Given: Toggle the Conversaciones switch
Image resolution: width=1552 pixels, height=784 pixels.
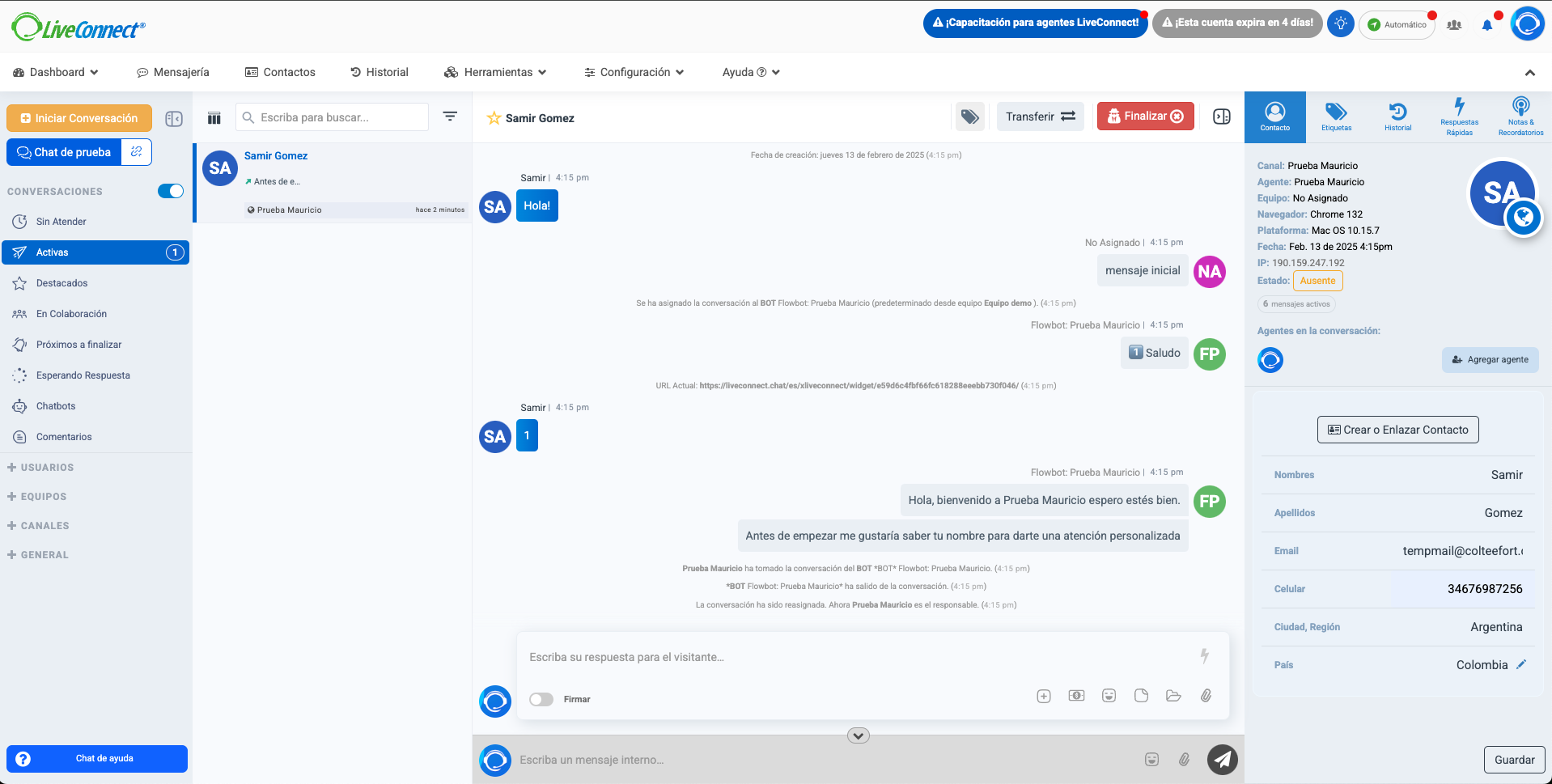Looking at the screenshot, I should 170,191.
